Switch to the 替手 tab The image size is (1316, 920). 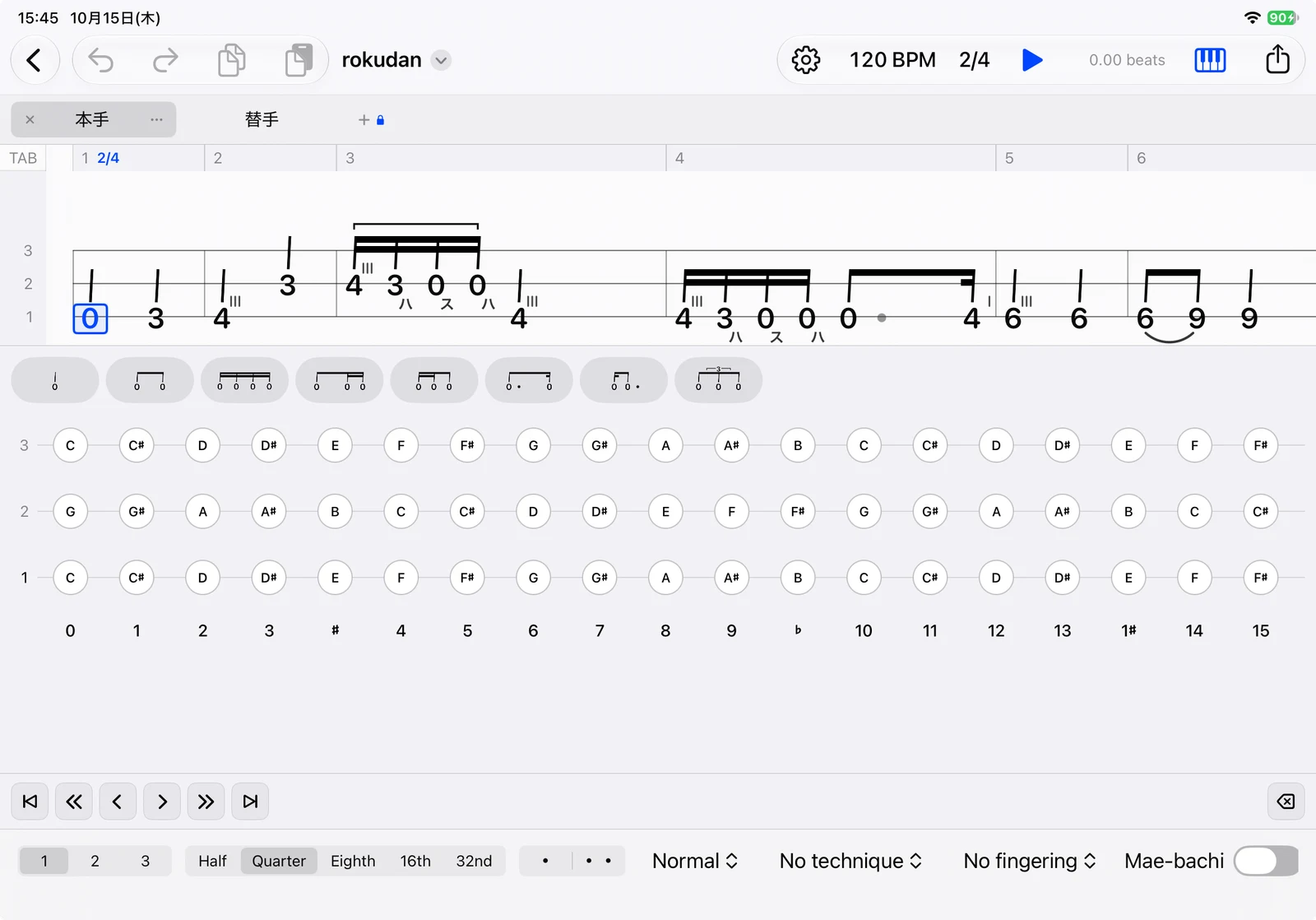pos(262,119)
